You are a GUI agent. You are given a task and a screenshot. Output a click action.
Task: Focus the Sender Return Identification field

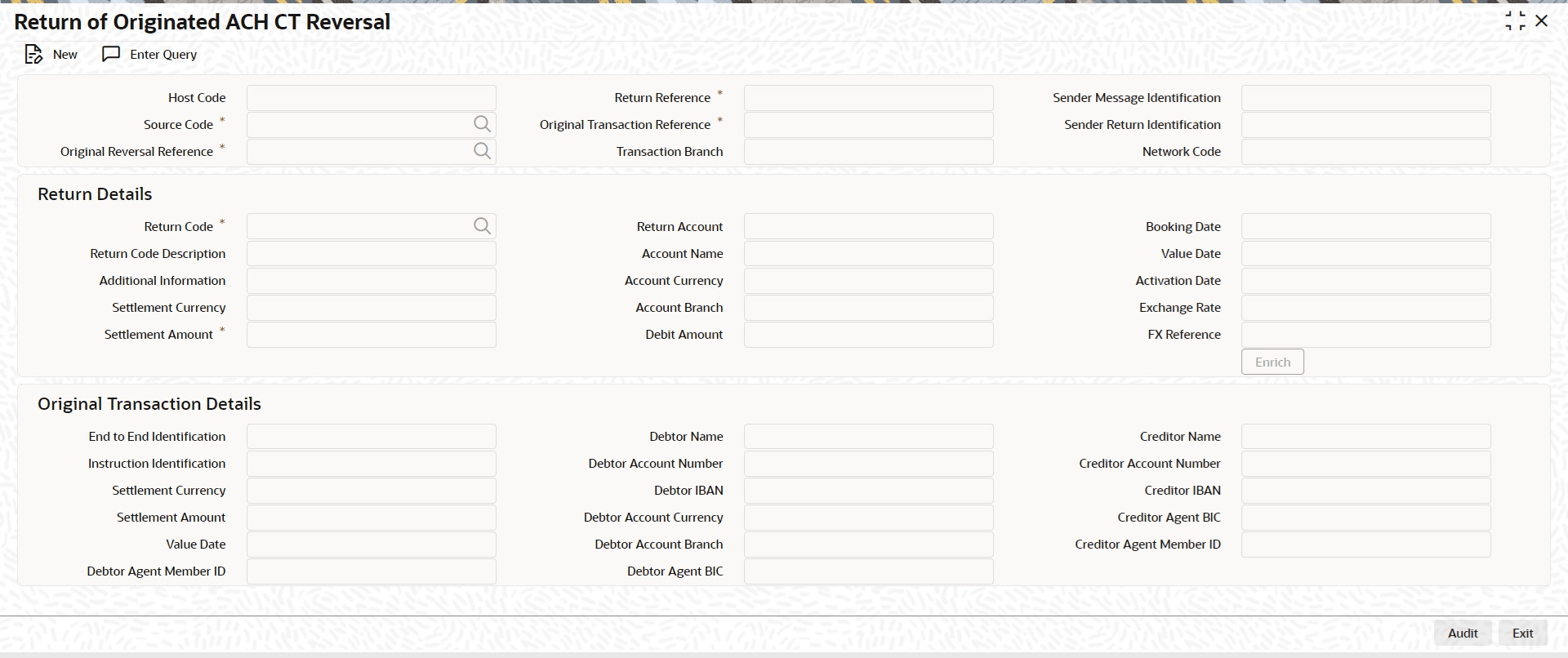tap(1366, 125)
